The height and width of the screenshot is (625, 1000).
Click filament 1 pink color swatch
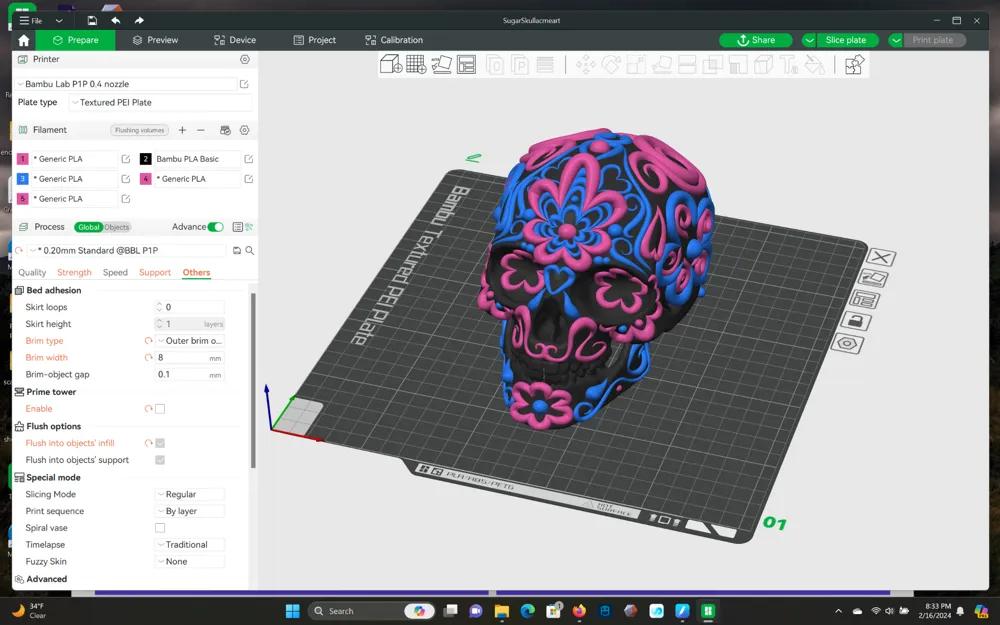[x=22, y=159]
